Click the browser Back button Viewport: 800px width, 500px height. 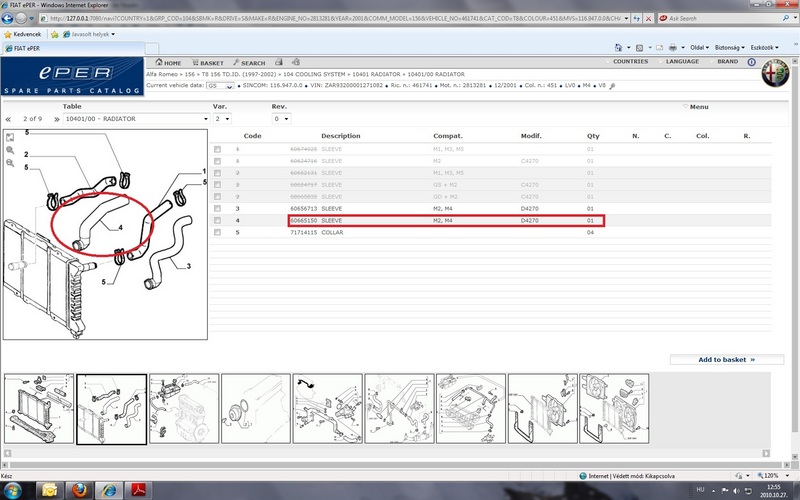pos(7,18)
